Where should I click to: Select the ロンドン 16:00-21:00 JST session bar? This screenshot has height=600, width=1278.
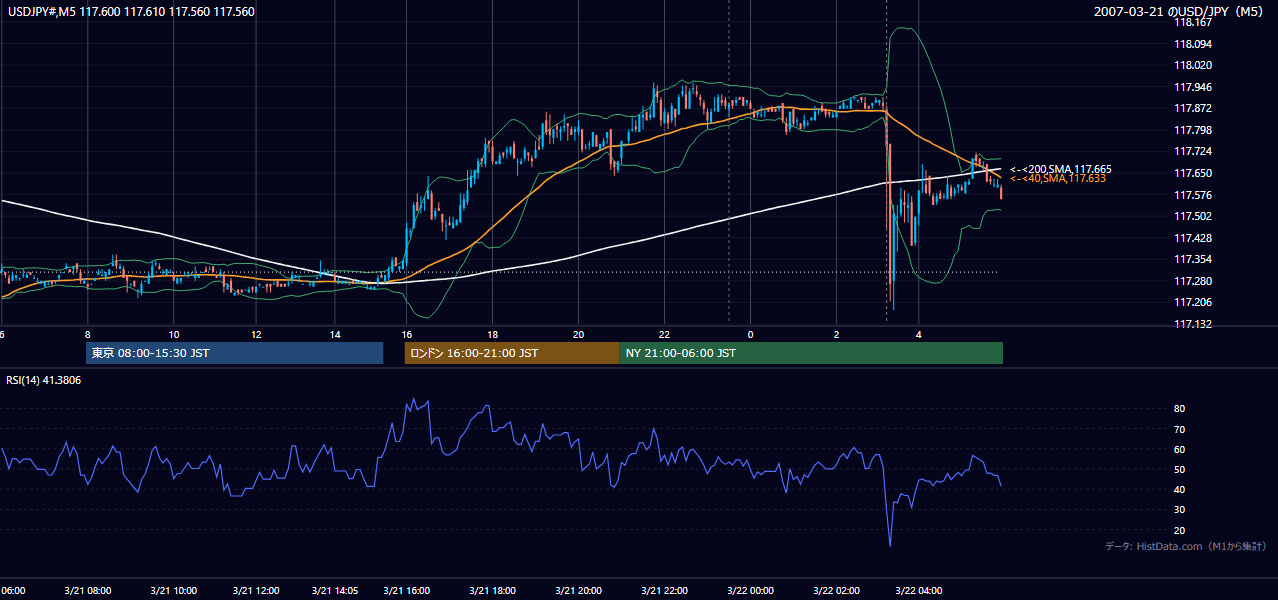(512, 353)
